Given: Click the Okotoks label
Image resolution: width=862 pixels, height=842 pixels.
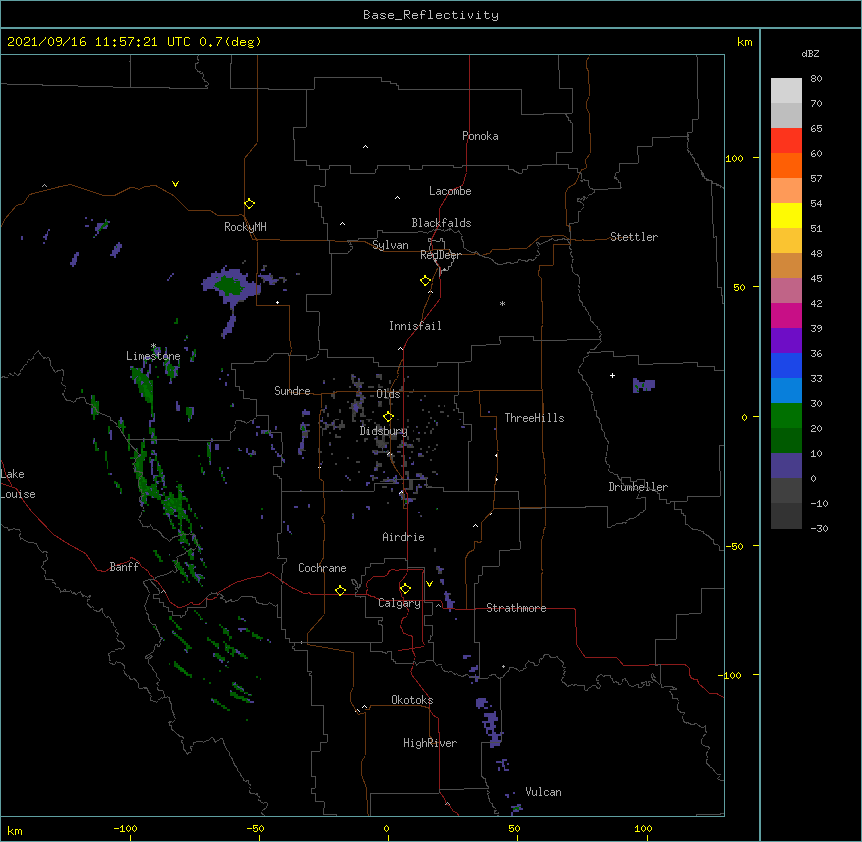Looking at the screenshot, I should 412,700.
